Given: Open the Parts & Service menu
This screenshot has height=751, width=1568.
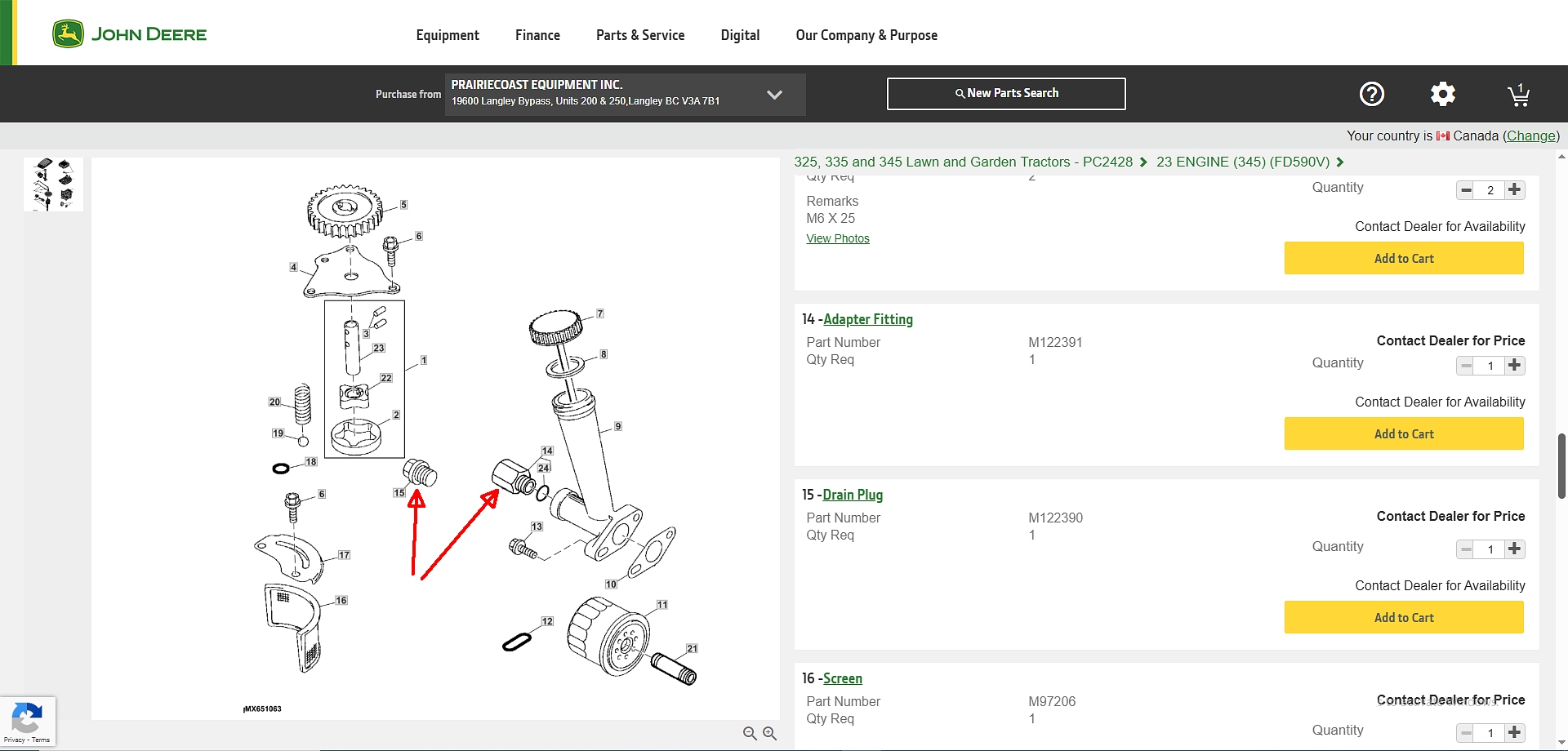Looking at the screenshot, I should tap(640, 35).
